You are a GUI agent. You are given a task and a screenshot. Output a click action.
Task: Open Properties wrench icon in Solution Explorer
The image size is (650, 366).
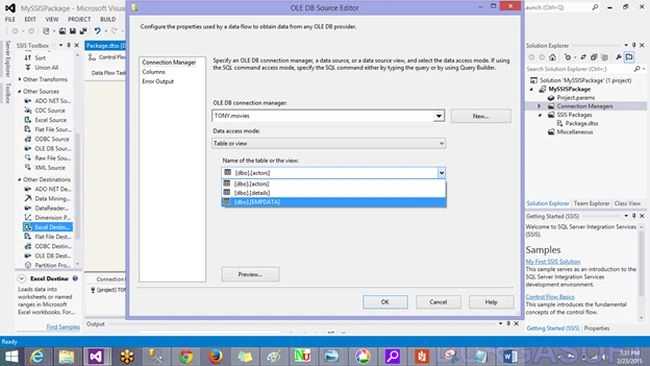tap(618, 57)
